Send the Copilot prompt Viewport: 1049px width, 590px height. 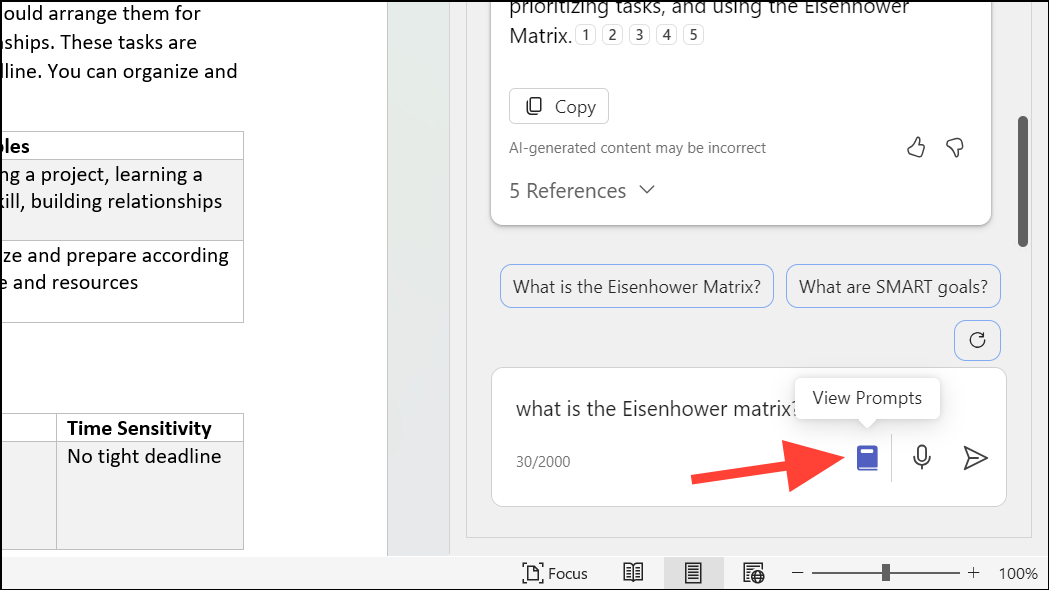tap(975, 457)
